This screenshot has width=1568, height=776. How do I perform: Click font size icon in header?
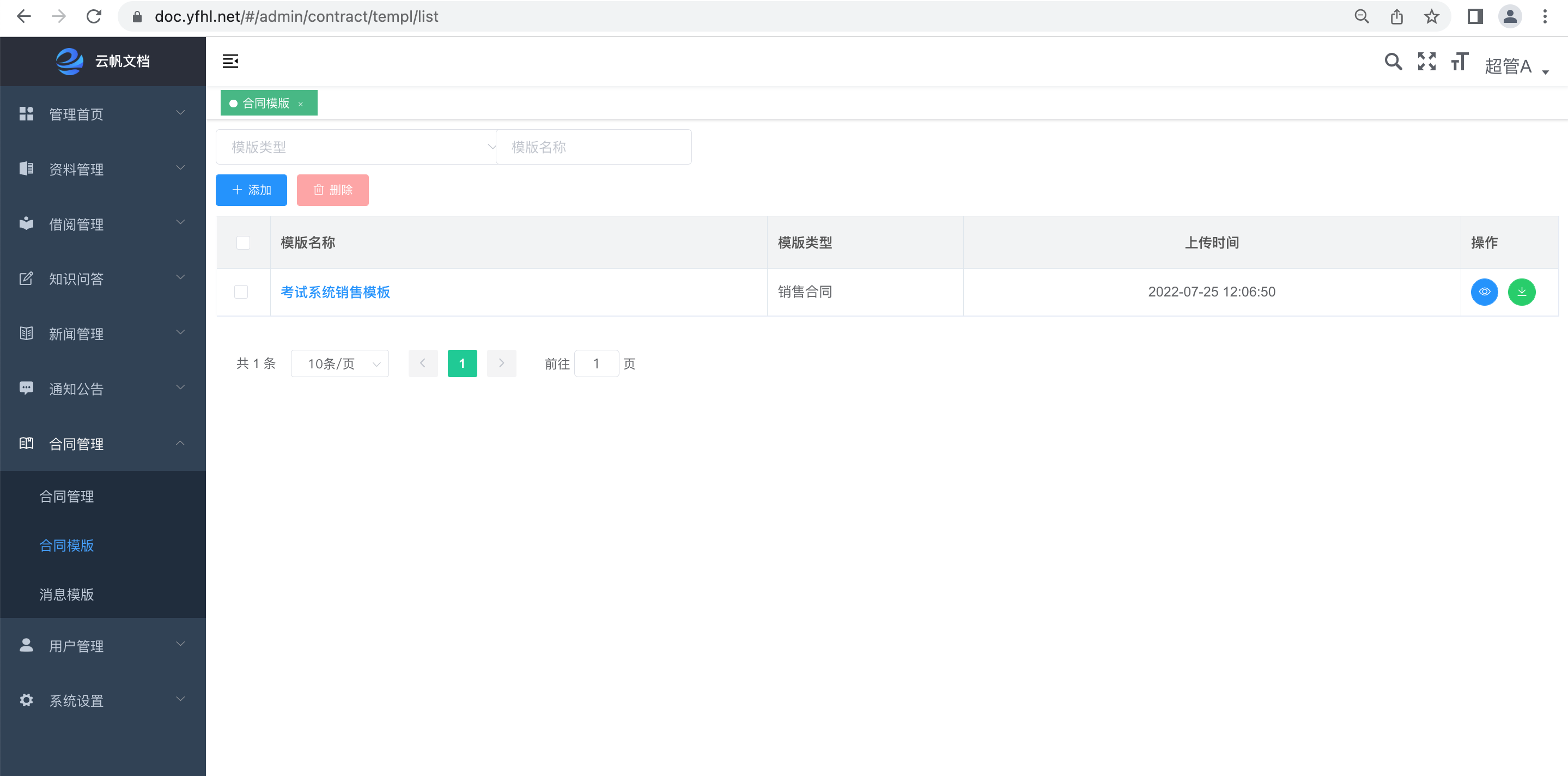pos(1460,62)
